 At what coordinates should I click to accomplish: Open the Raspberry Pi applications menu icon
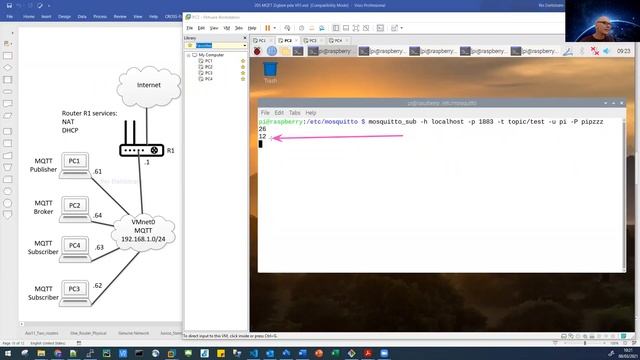coord(257,51)
